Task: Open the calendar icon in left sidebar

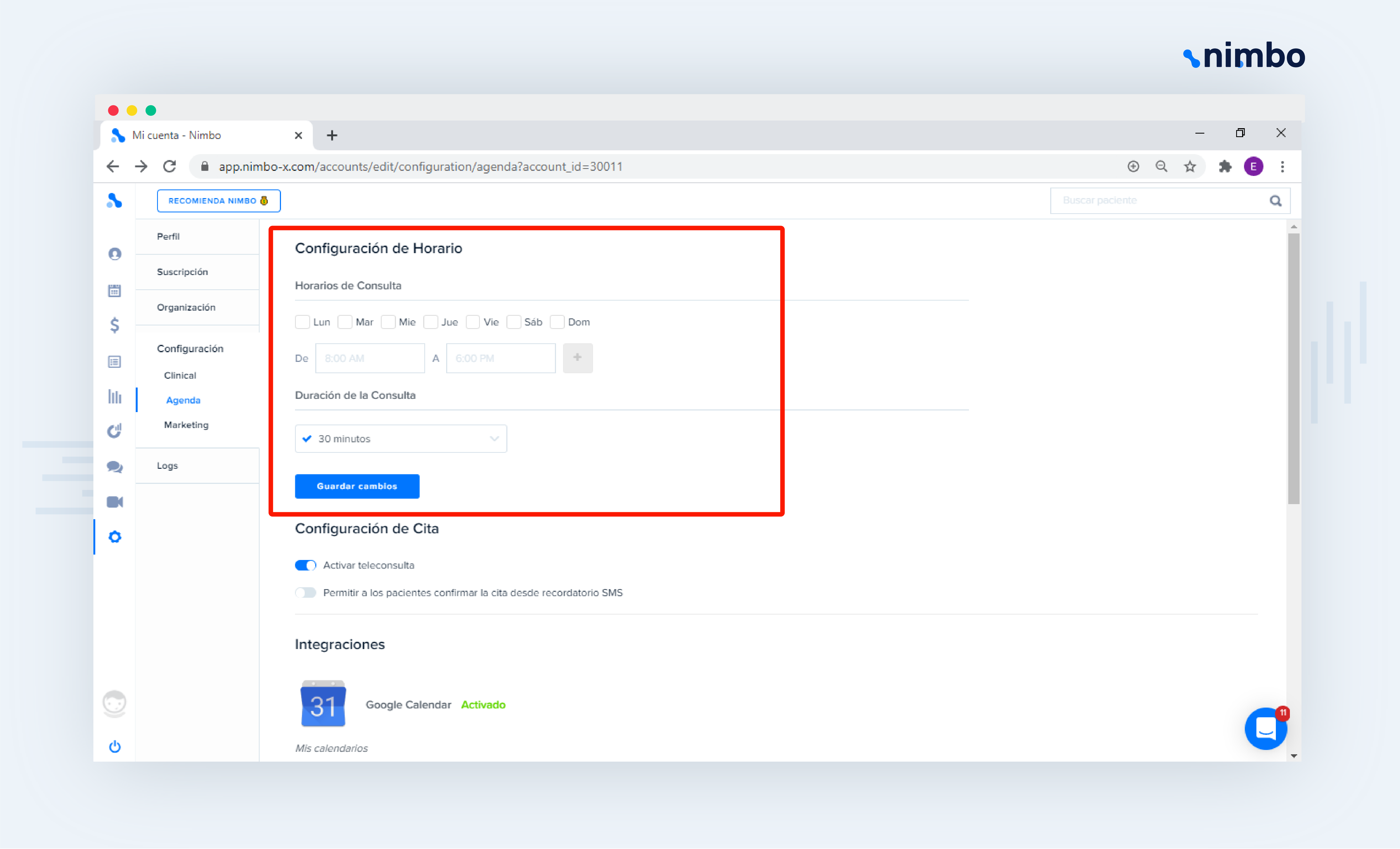Action: pyautogui.click(x=114, y=290)
